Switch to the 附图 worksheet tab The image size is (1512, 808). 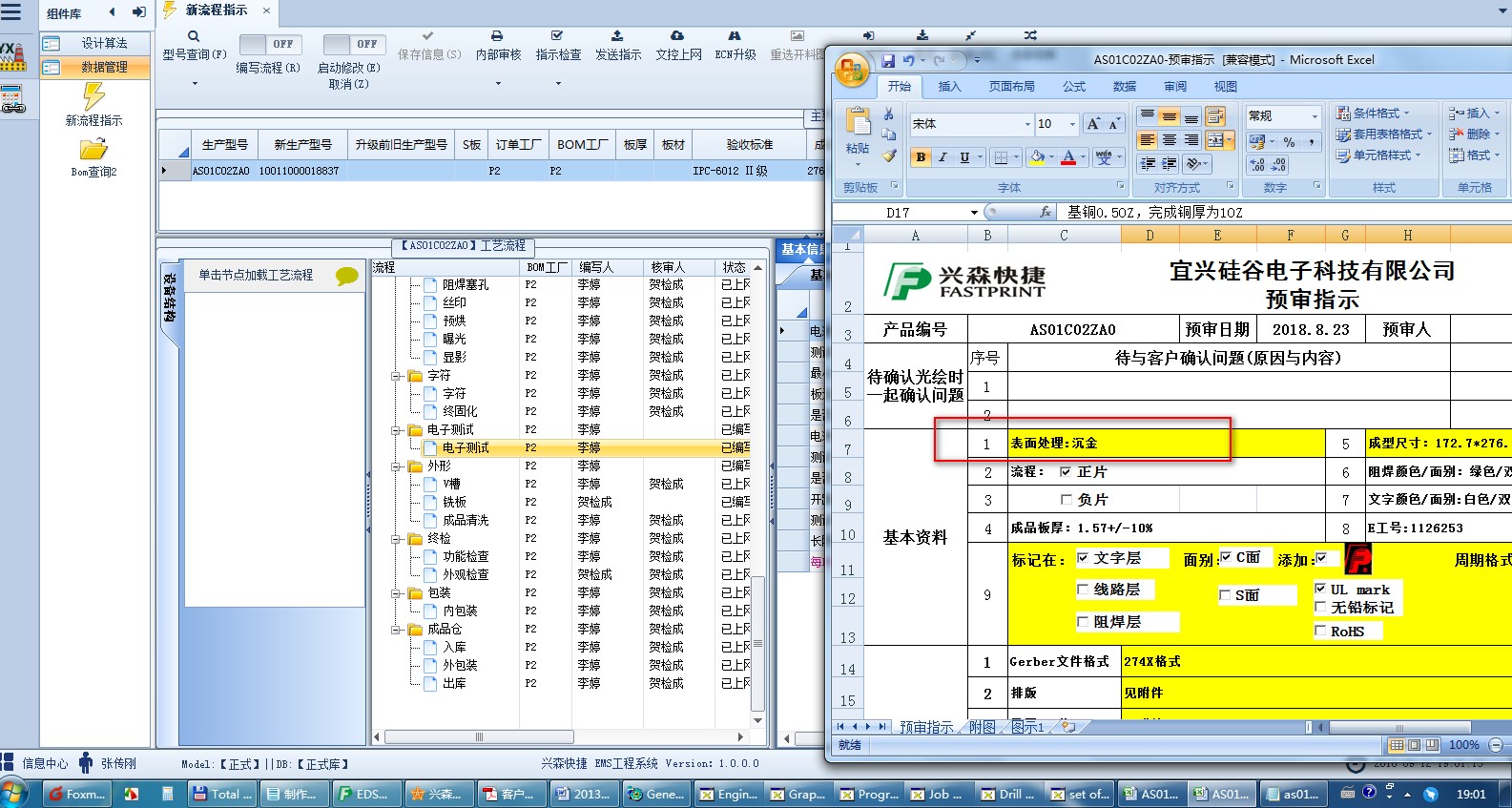point(983,727)
